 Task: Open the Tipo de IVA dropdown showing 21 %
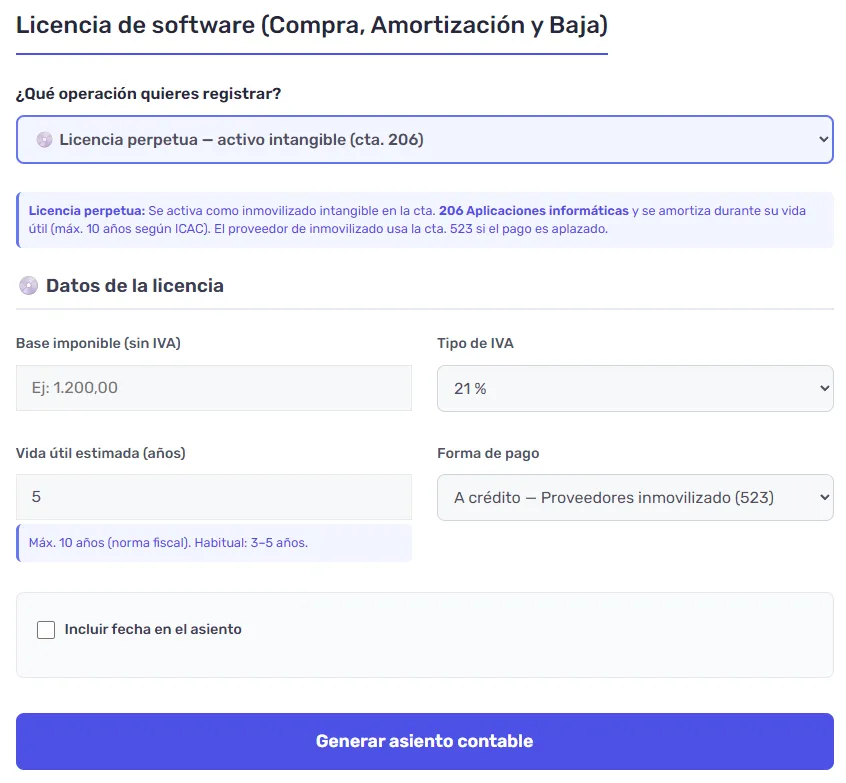[635, 388]
